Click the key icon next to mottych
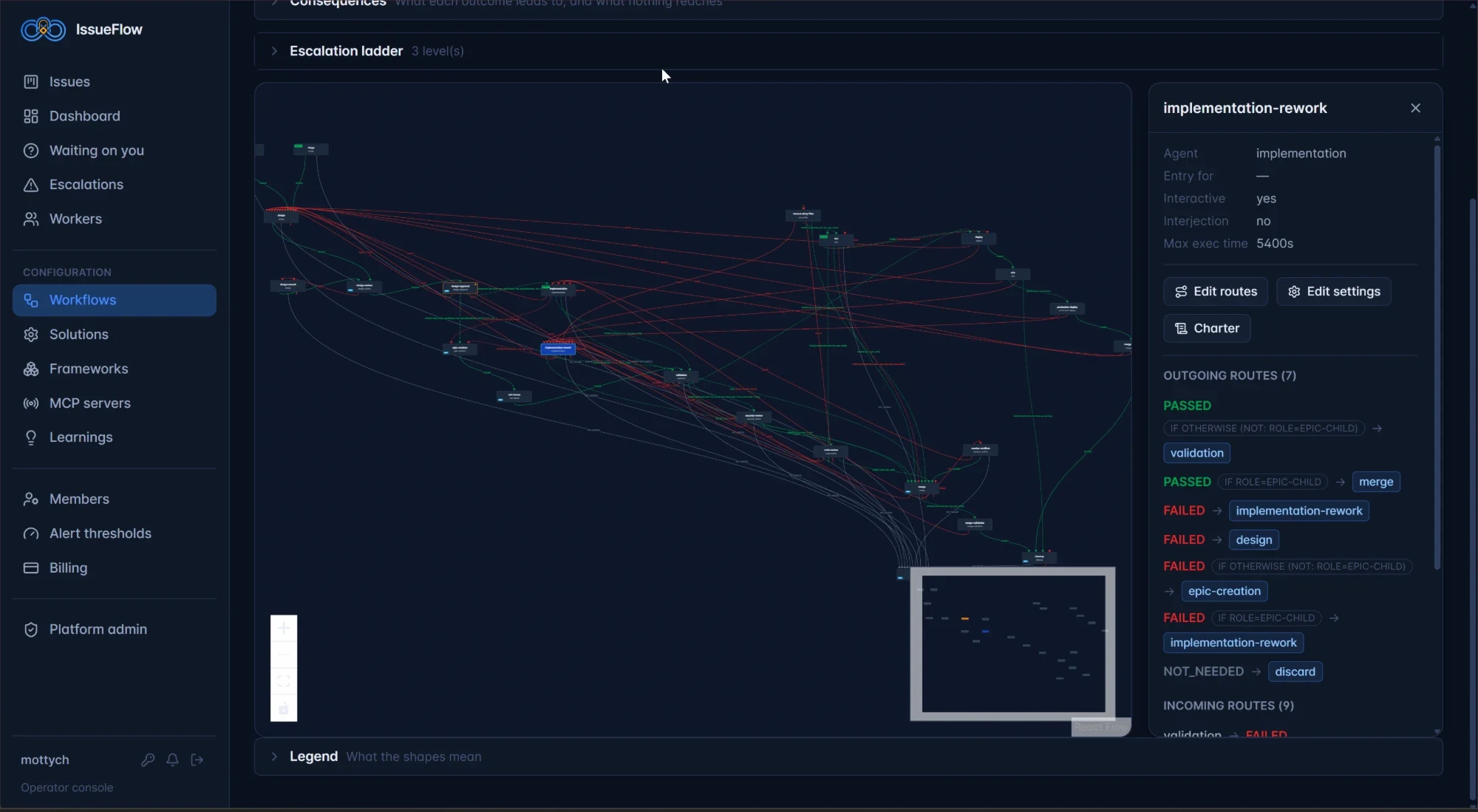This screenshot has height=812, width=1478. click(x=148, y=760)
